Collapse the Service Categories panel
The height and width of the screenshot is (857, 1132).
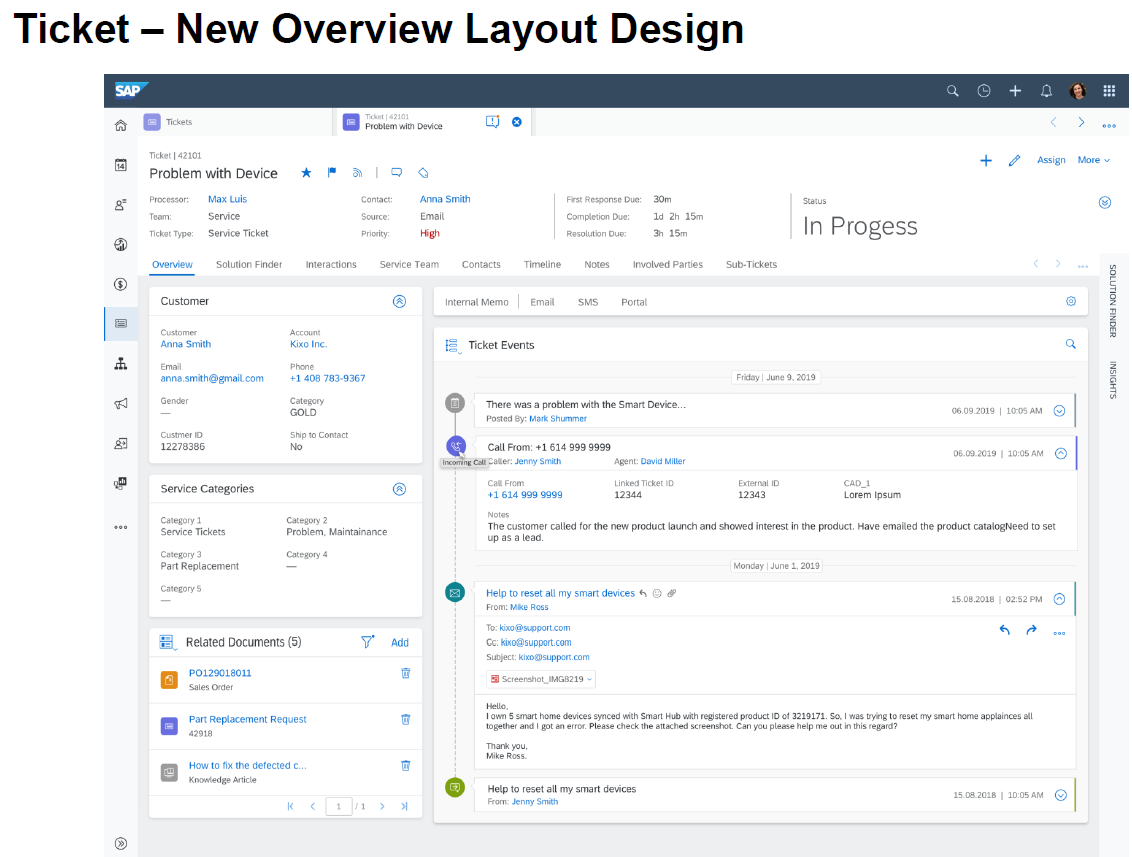(x=399, y=490)
